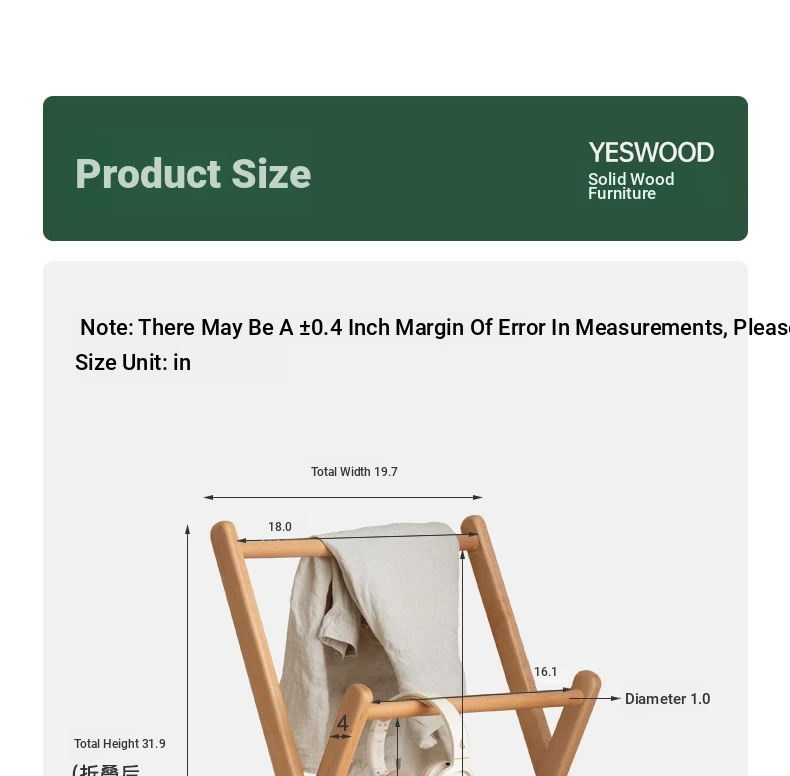The width and height of the screenshot is (790, 776).
Task: Click the Product Size heading
Action: click(193, 174)
